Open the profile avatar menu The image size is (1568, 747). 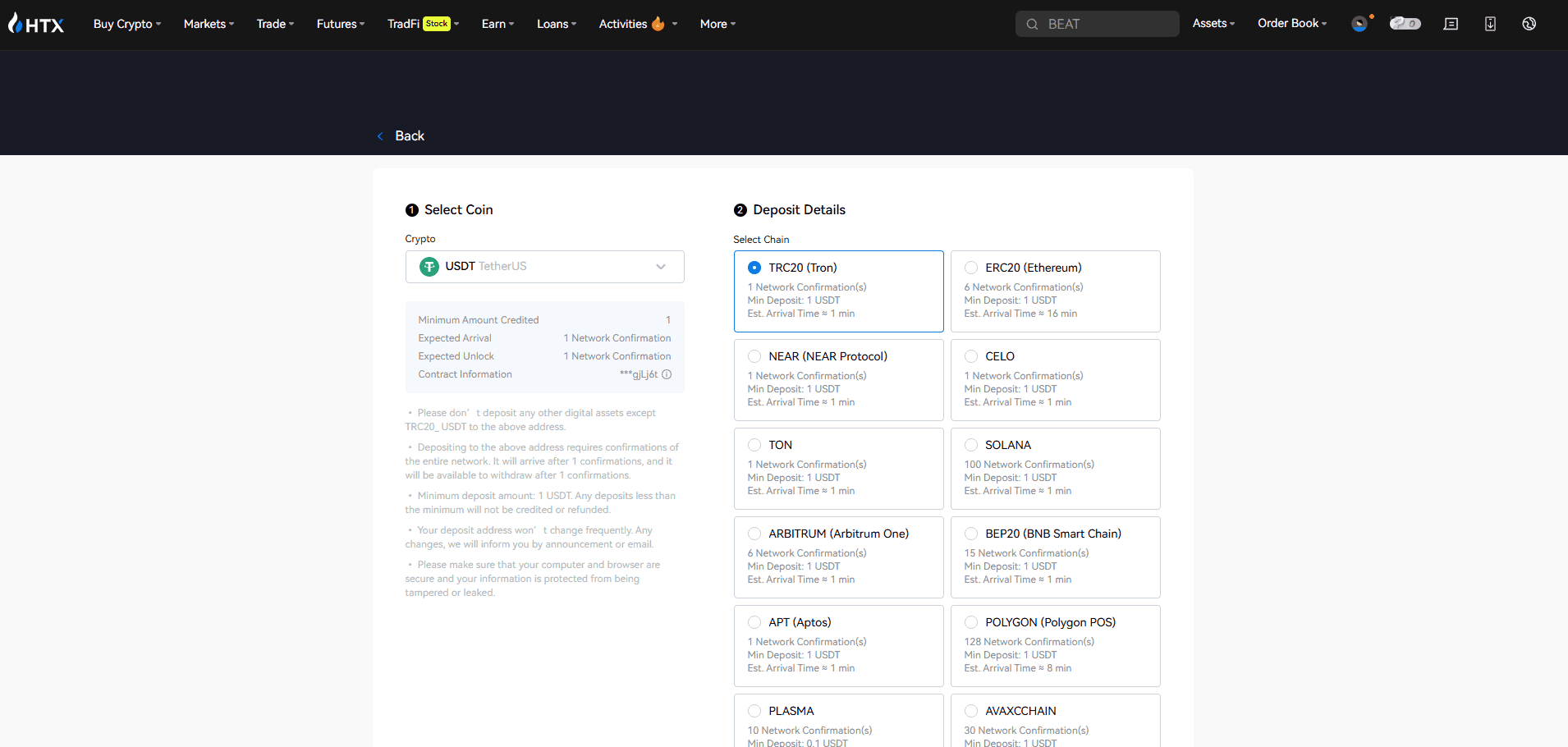(1360, 24)
